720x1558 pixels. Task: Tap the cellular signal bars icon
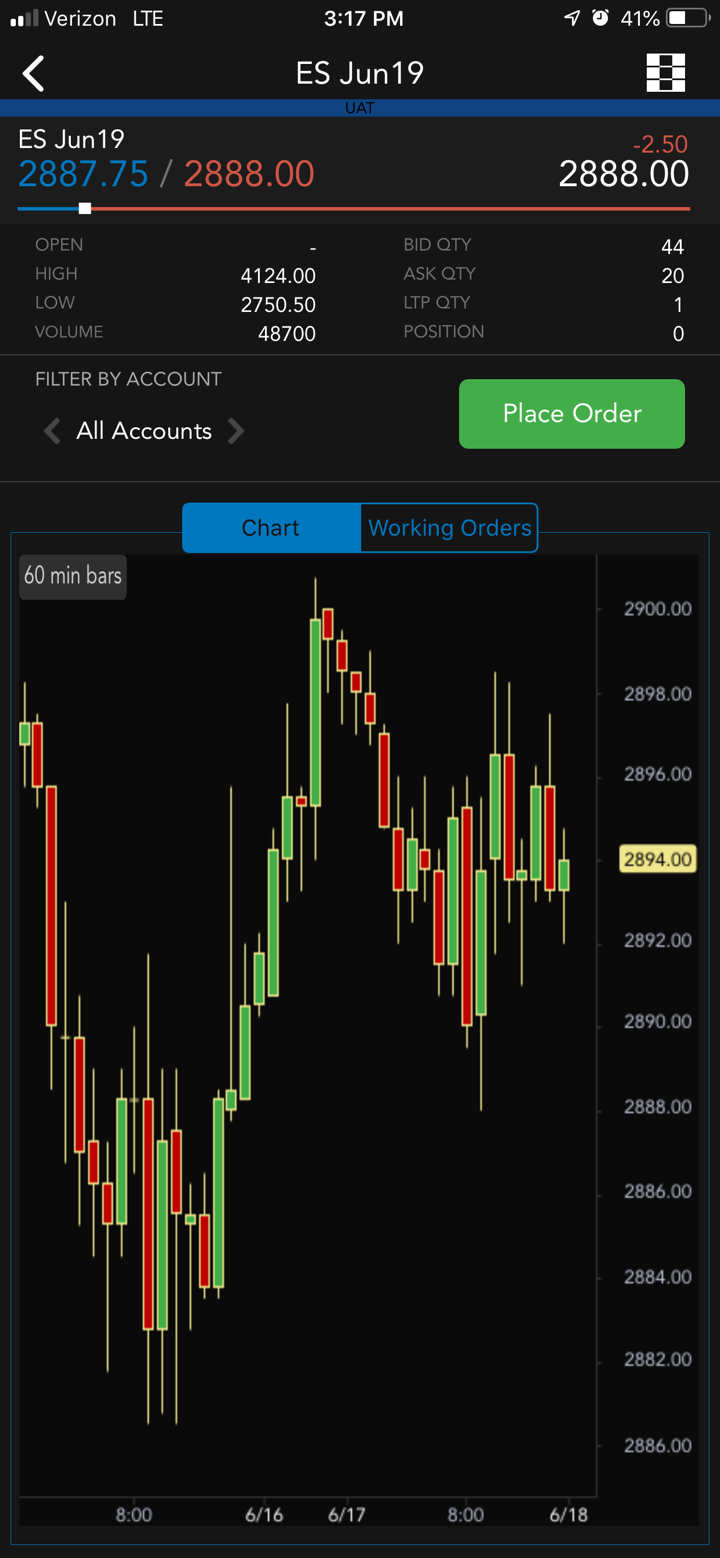point(24,18)
